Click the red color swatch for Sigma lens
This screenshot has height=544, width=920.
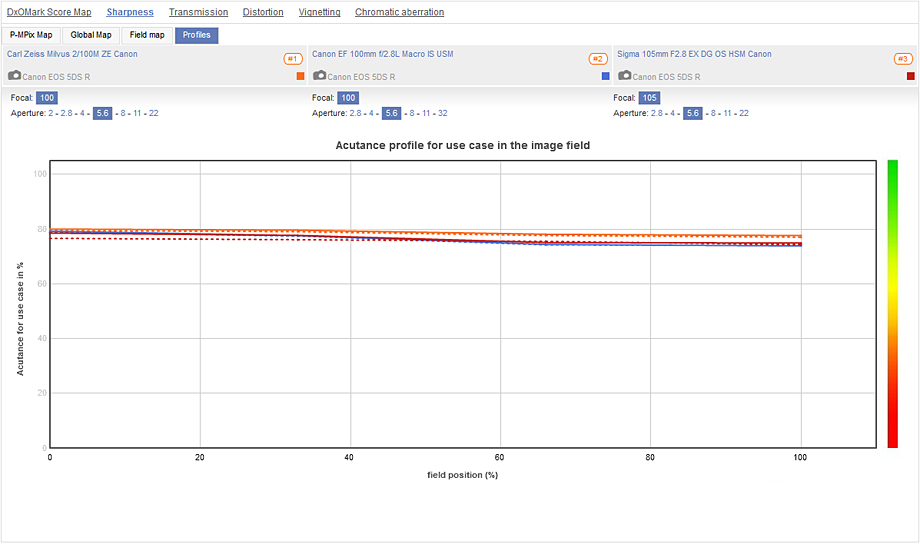911,76
